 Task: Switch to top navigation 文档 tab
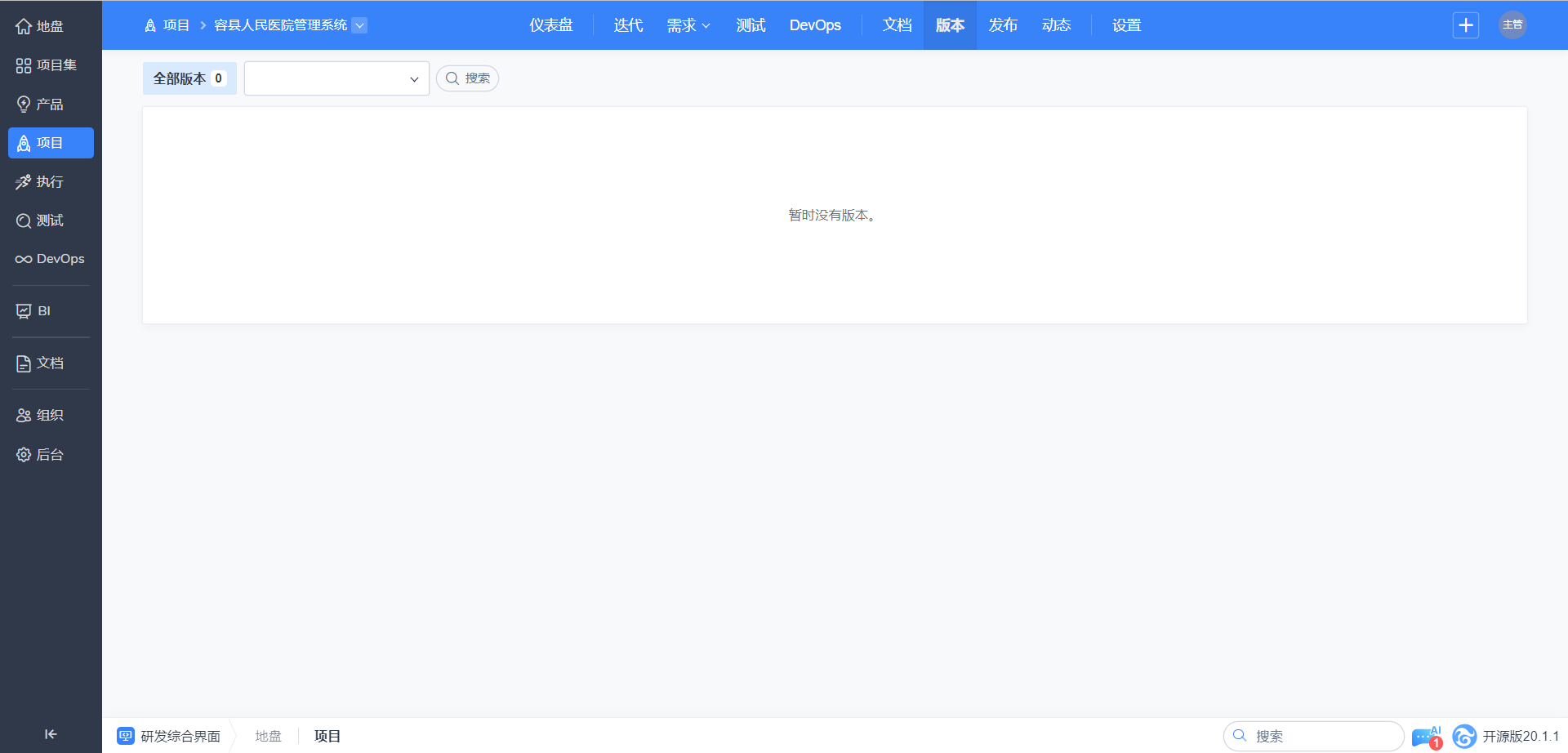tap(898, 25)
